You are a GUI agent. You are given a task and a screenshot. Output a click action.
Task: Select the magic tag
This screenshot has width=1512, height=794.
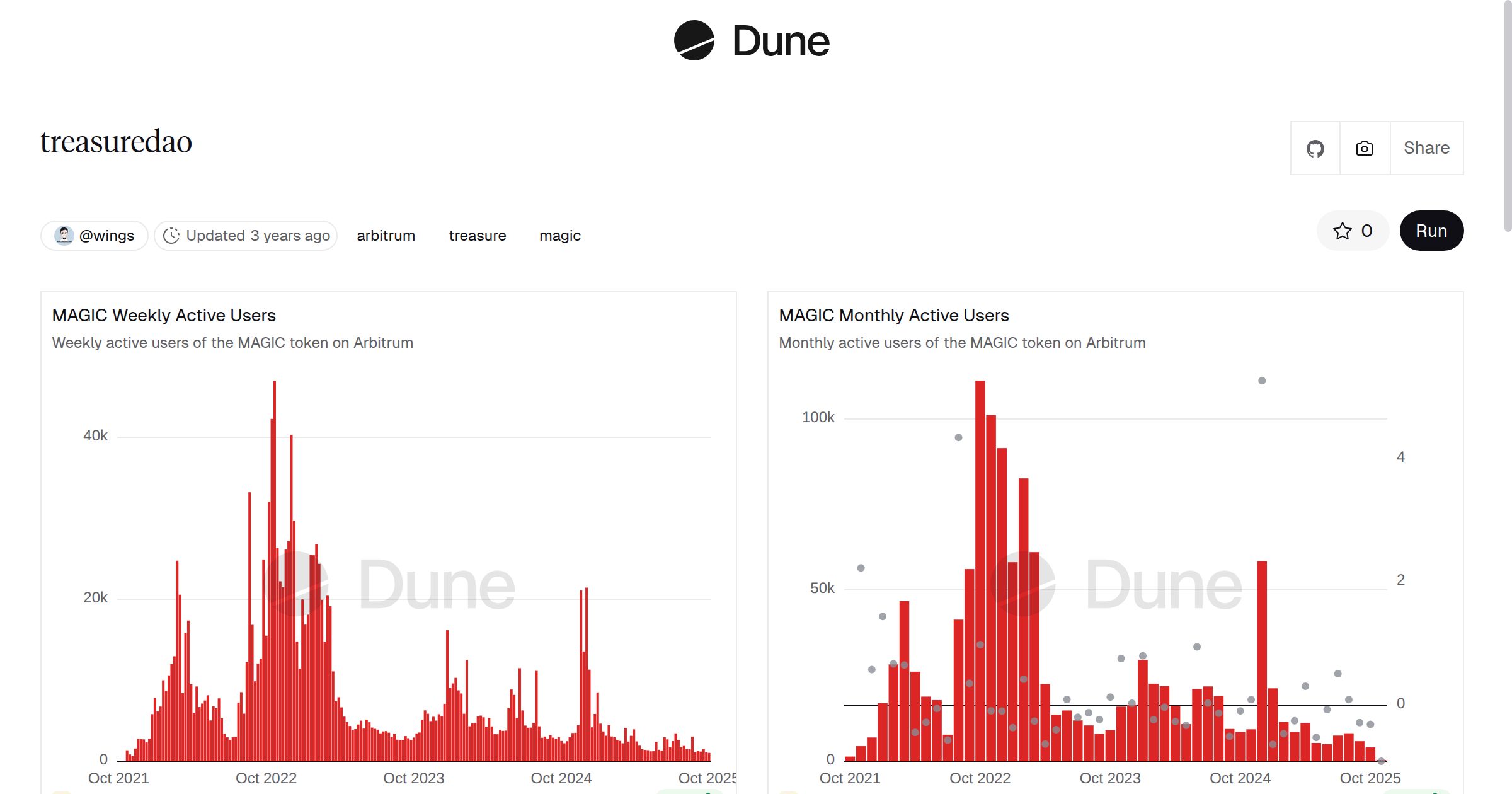click(559, 236)
